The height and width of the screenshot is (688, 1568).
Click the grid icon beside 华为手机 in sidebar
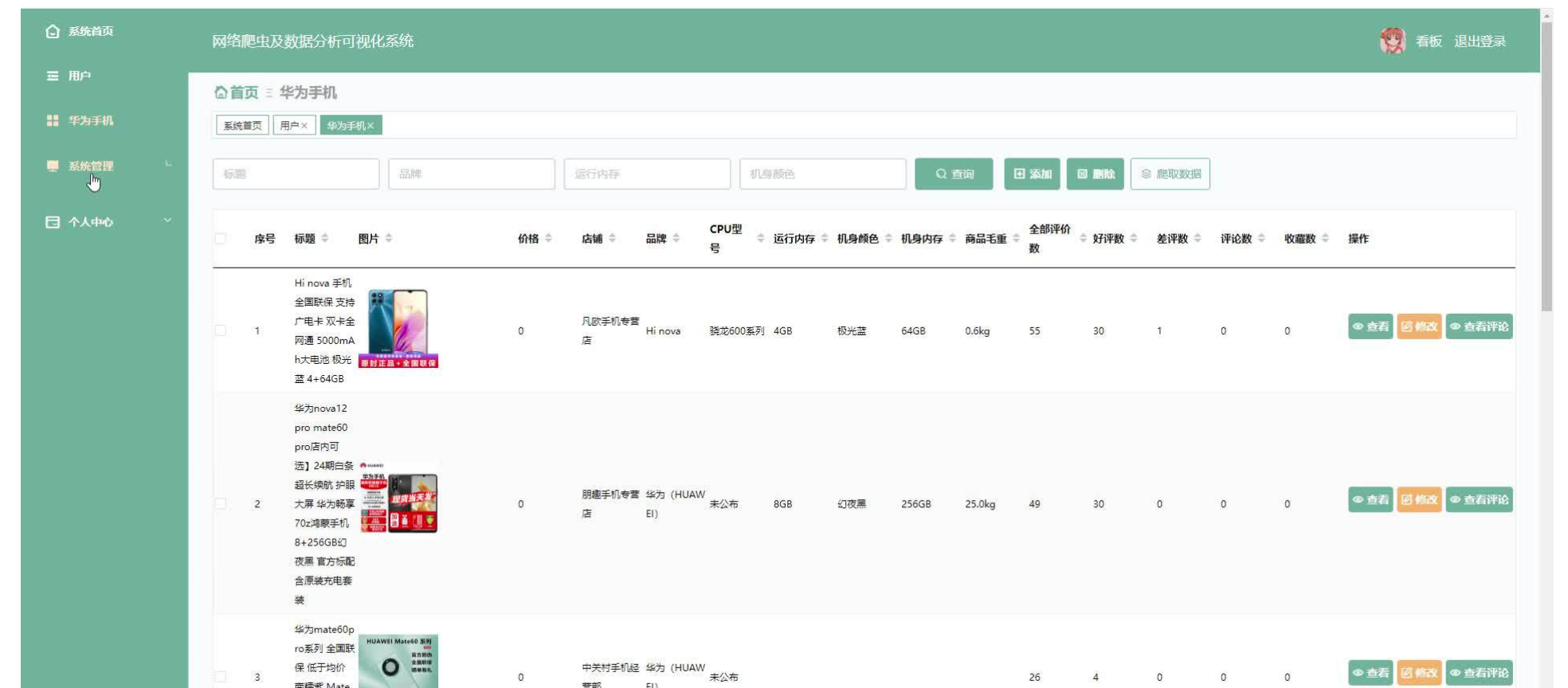[53, 120]
